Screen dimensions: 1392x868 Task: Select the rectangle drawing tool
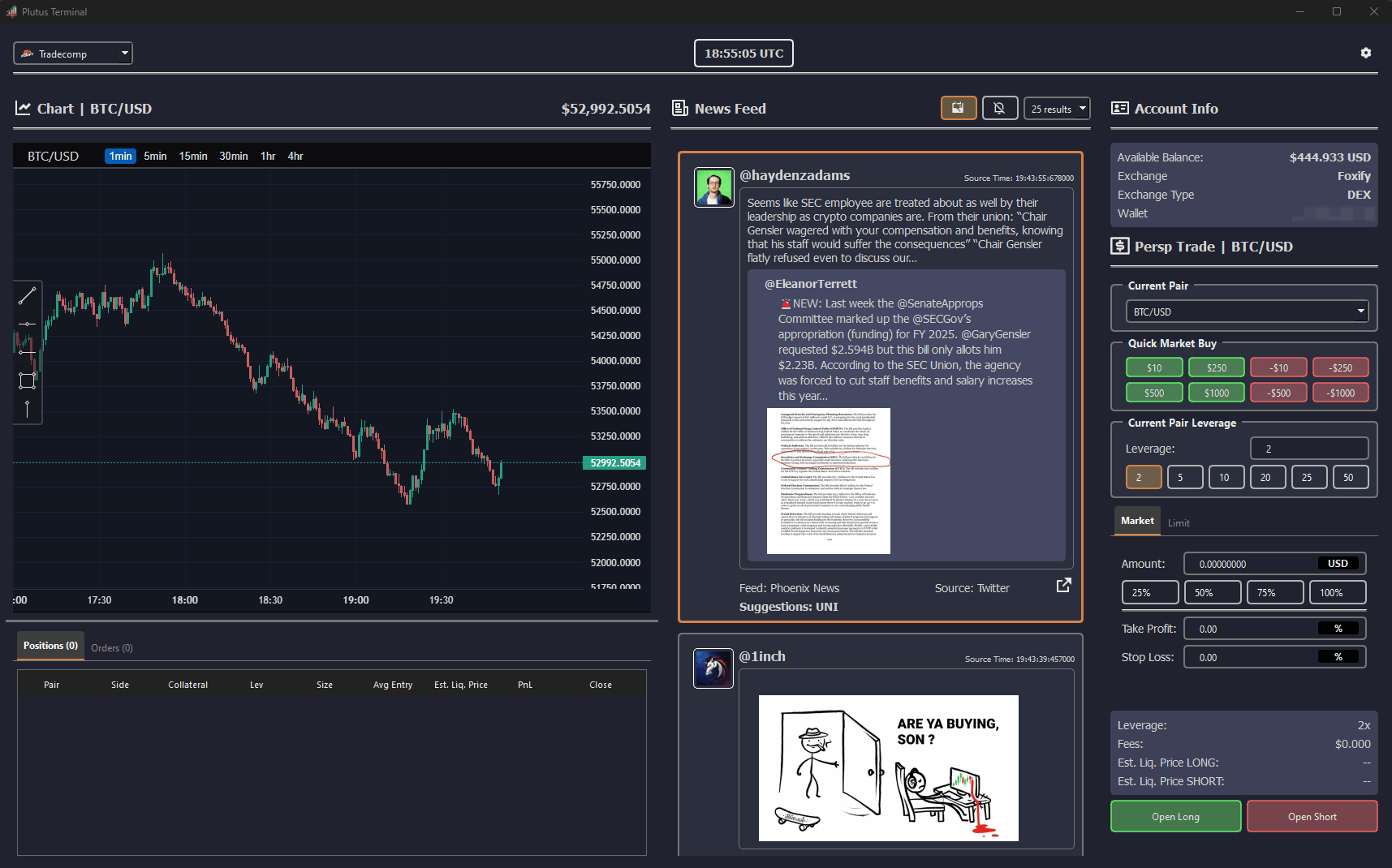click(x=27, y=380)
